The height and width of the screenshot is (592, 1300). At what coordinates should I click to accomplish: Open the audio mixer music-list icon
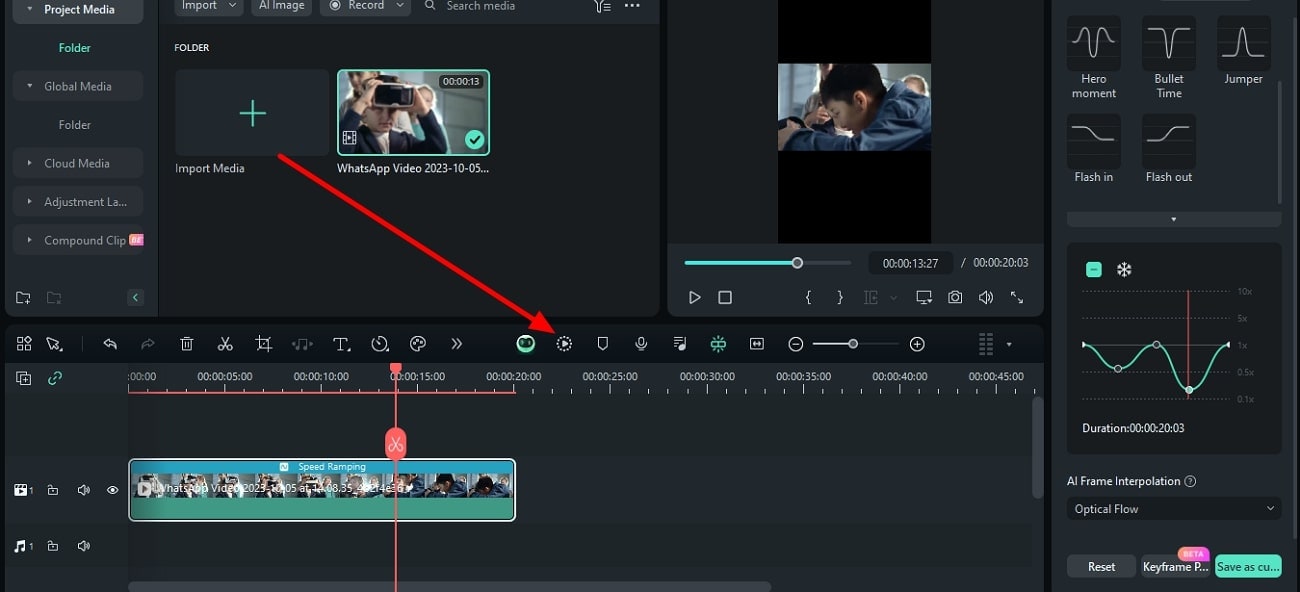(x=680, y=344)
